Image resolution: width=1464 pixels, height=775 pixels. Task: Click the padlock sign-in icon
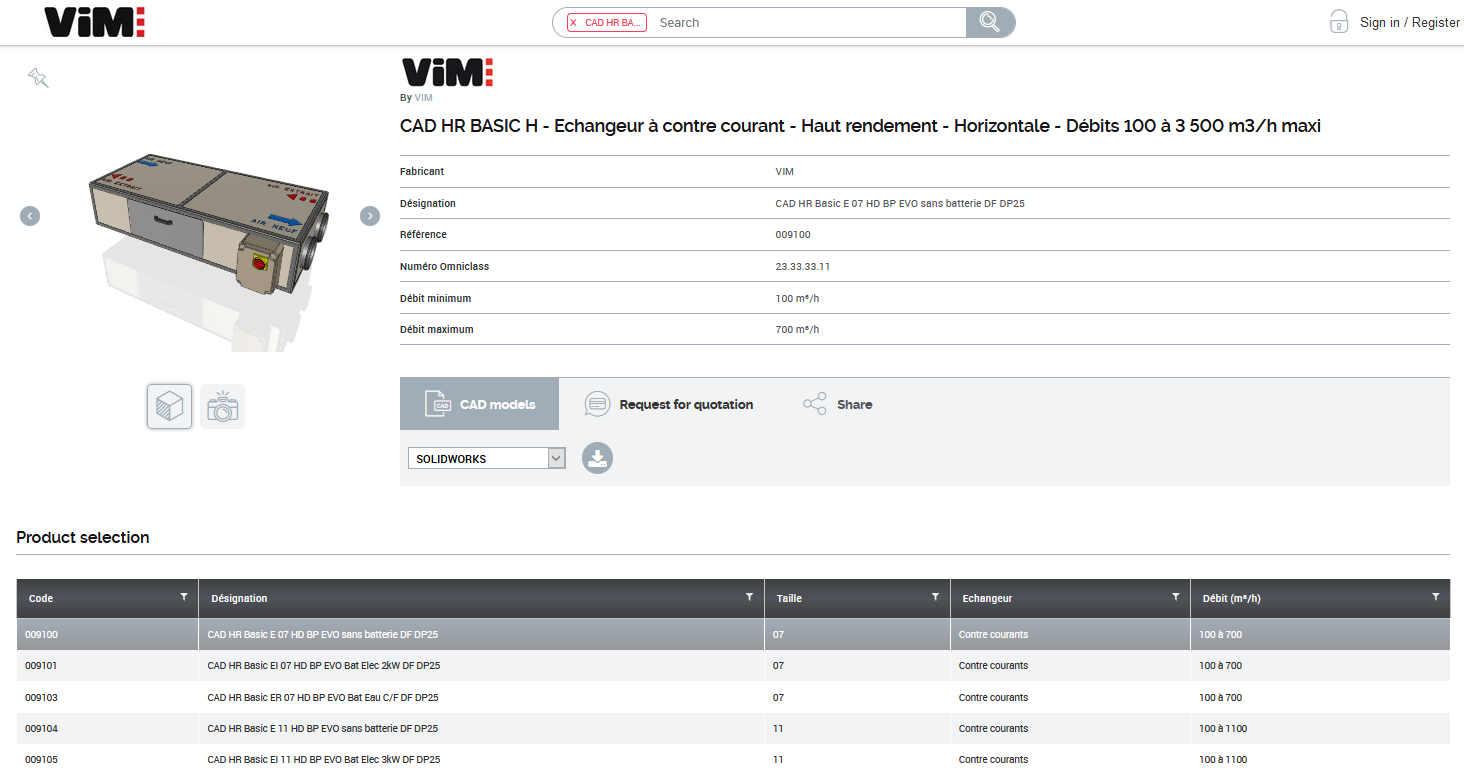(x=1339, y=22)
